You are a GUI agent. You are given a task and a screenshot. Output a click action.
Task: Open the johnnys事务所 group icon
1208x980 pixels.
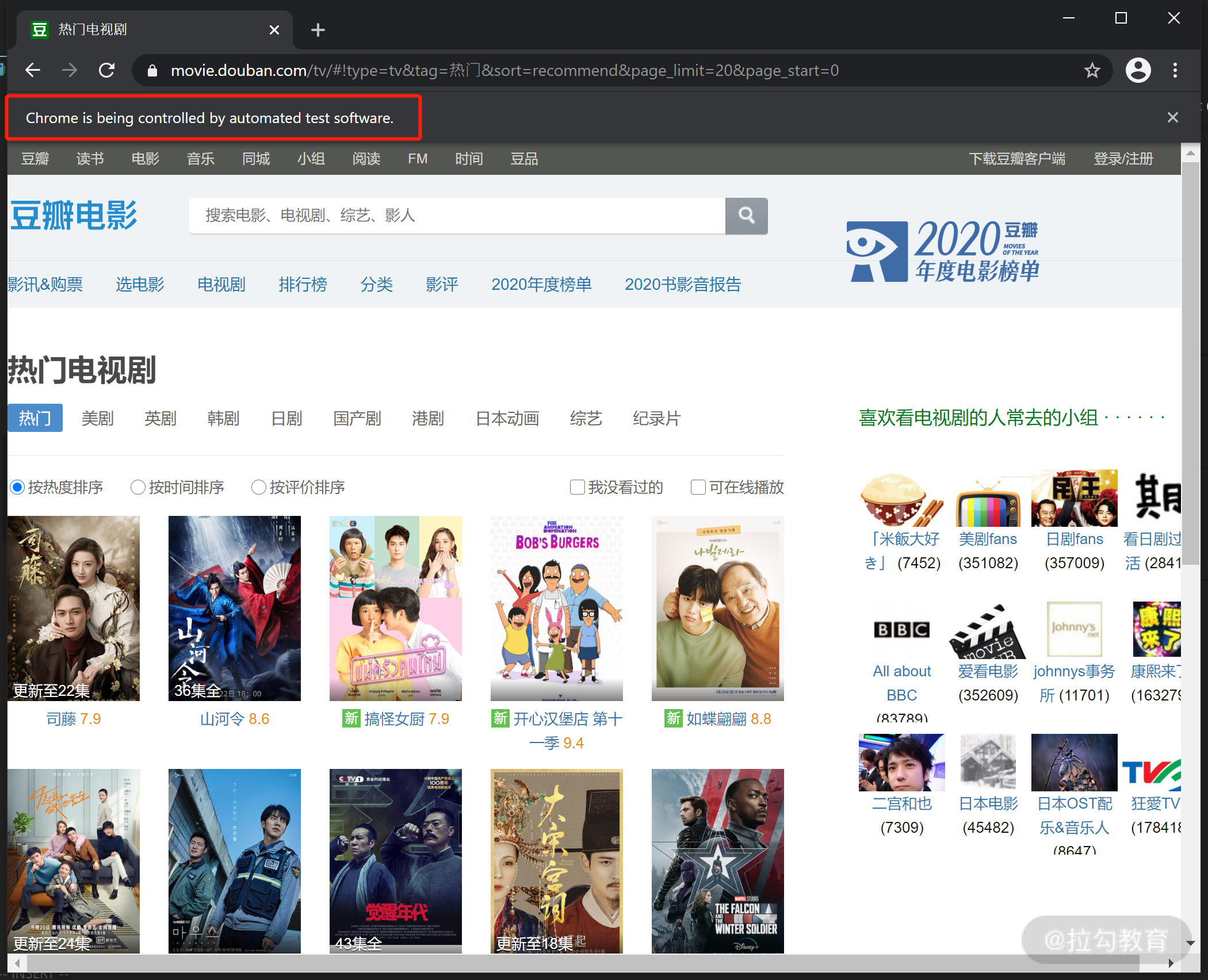[1075, 629]
